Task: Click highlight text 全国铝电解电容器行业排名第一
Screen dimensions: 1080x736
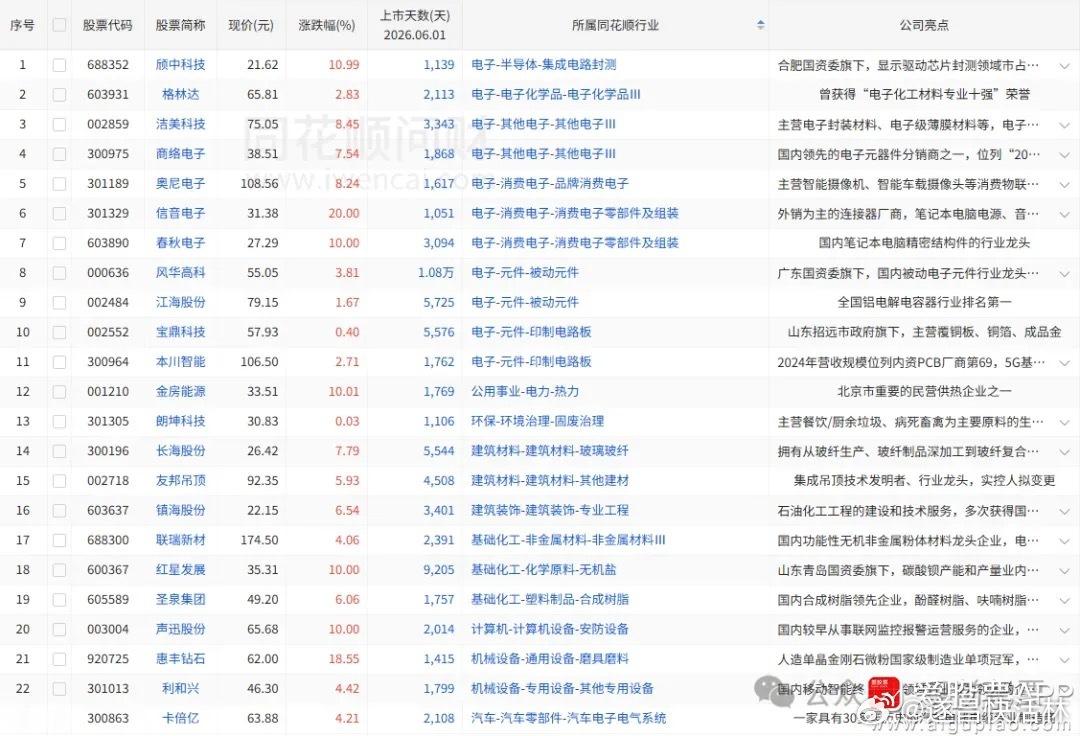Action: [924, 302]
